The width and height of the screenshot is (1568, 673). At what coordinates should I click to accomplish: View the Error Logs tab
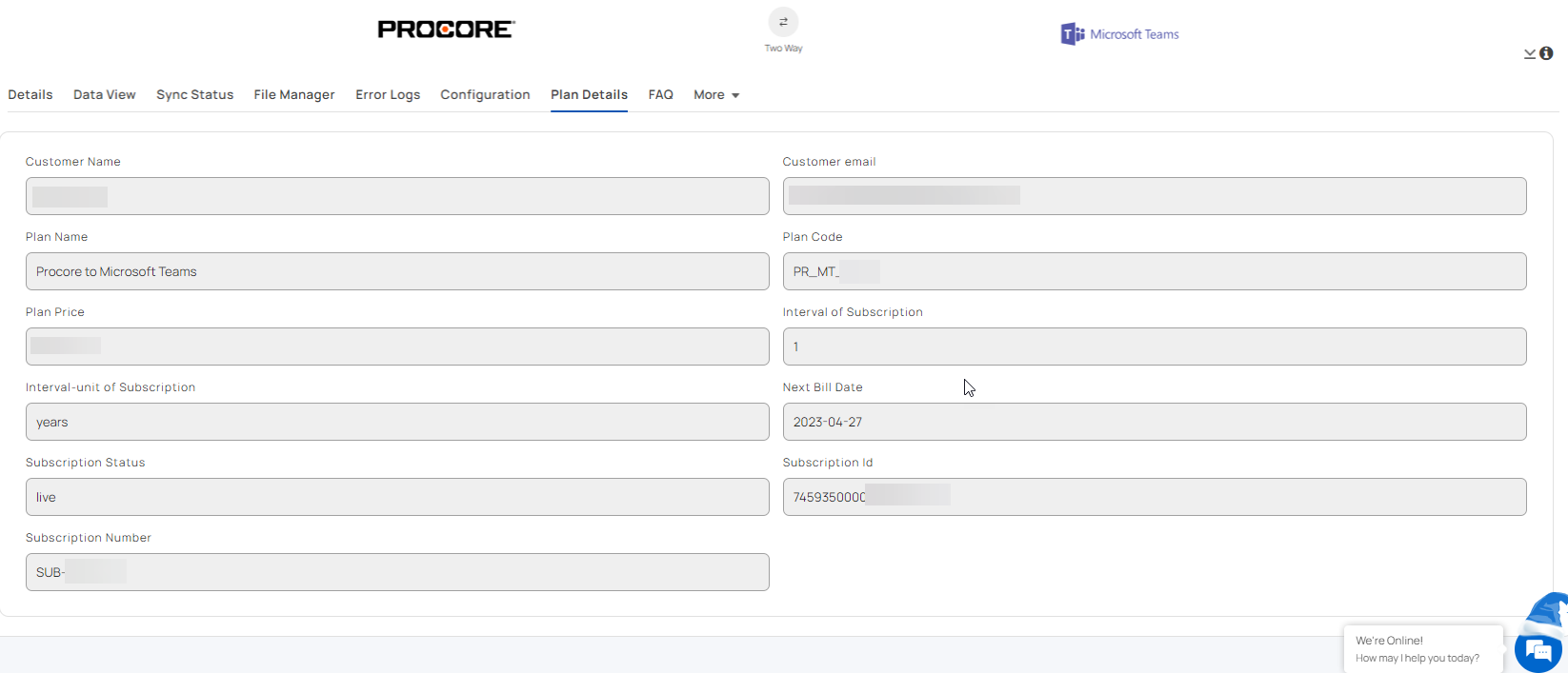point(388,94)
